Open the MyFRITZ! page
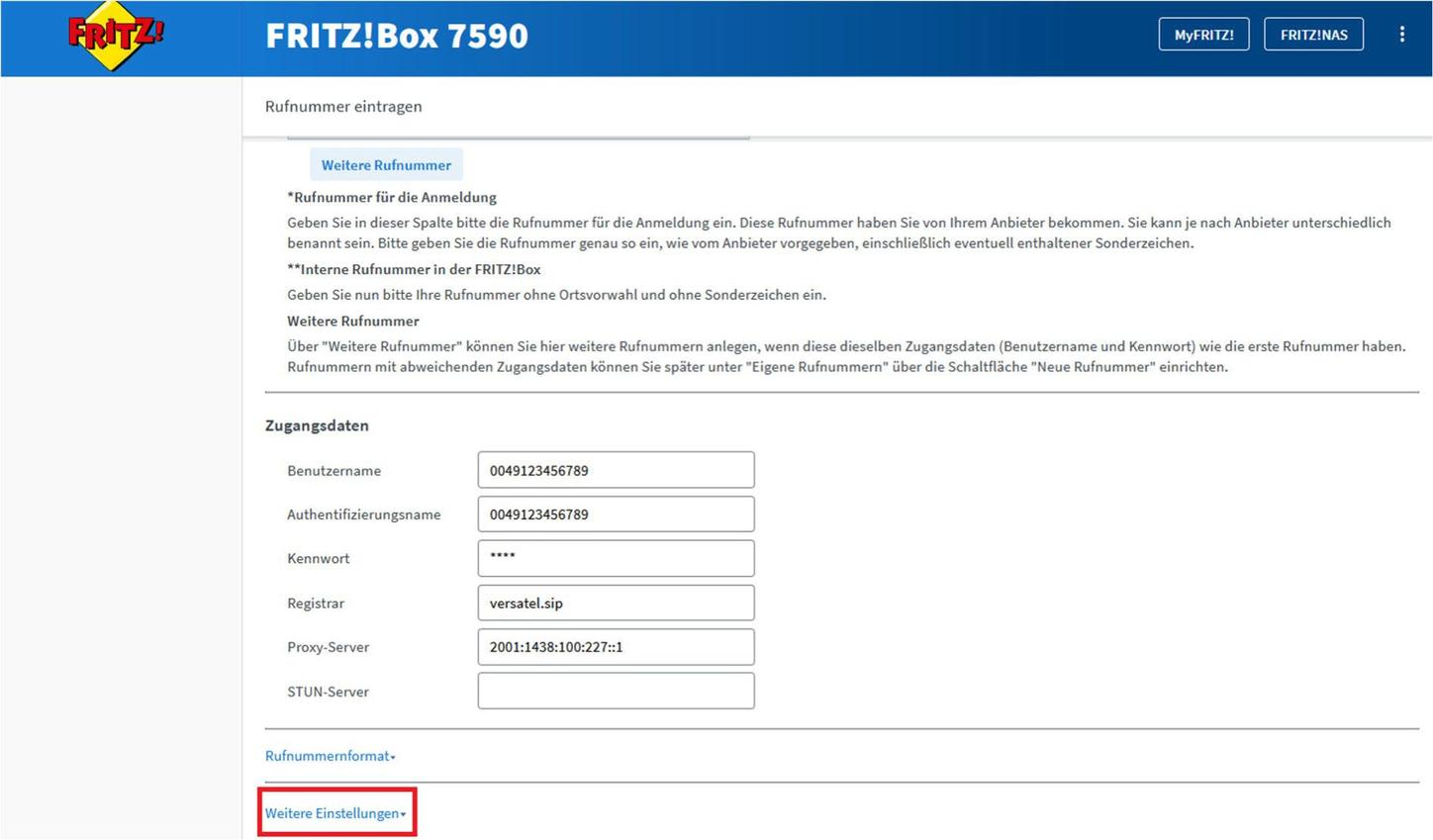The height and width of the screenshot is (840, 1433). click(x=1203, y=33)
